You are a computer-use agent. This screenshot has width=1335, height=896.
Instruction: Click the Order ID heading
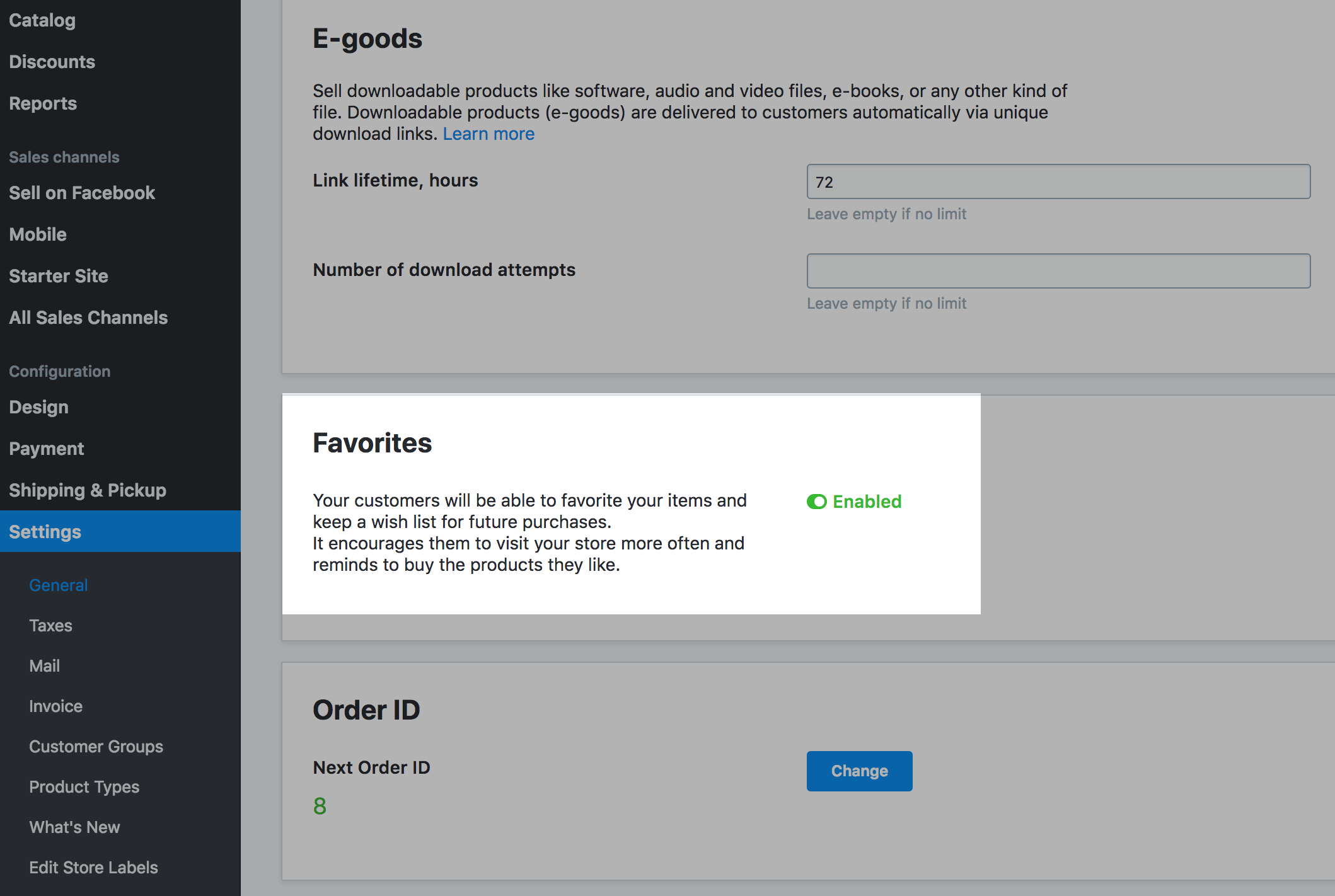click(x=366, y=710)
